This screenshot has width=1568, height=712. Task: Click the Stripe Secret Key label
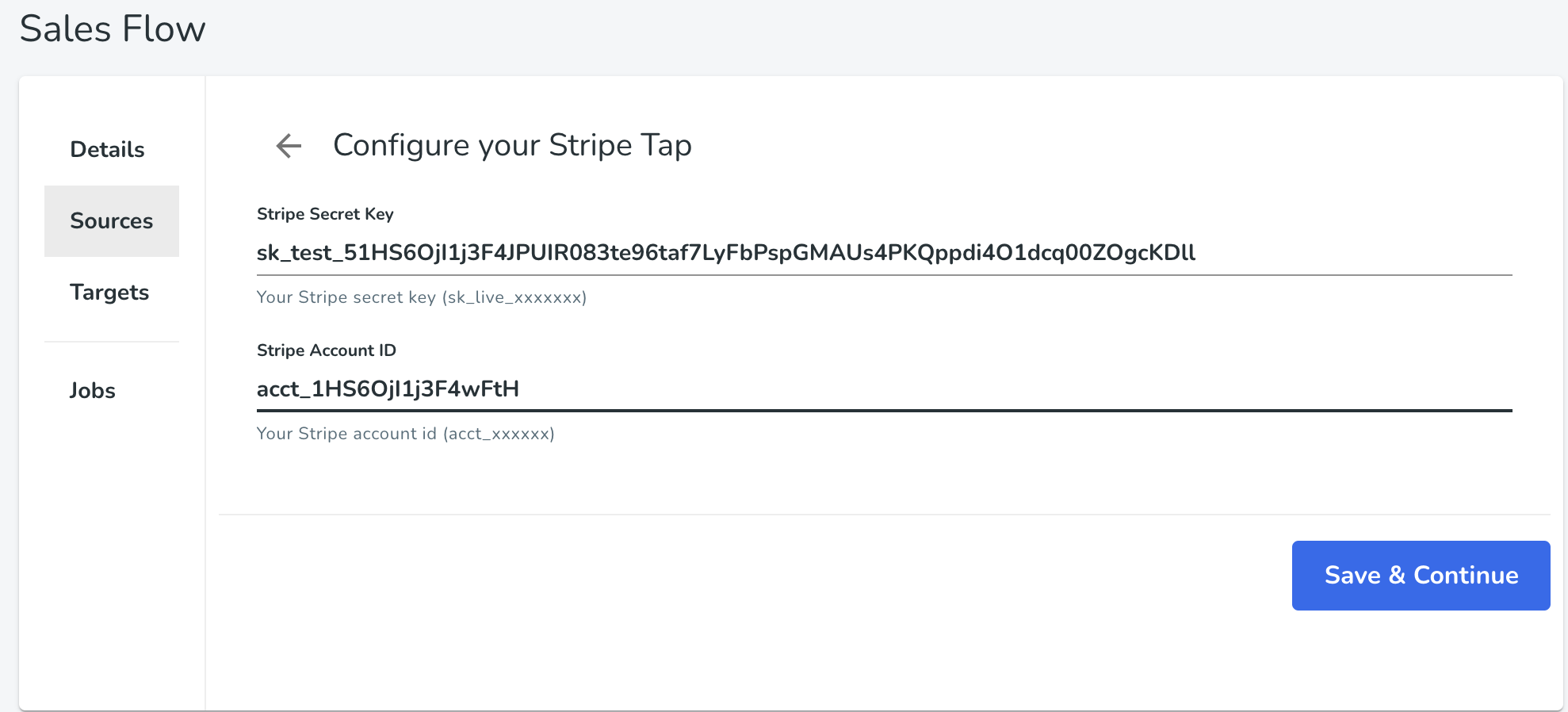(325, 214)
